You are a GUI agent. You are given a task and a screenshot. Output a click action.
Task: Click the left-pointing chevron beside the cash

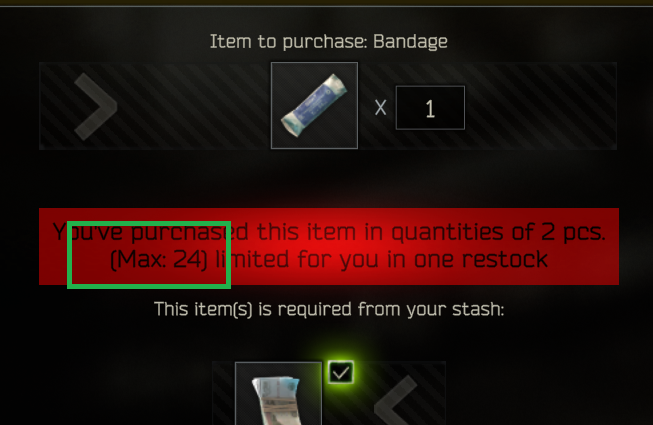[x=396, y=400]
